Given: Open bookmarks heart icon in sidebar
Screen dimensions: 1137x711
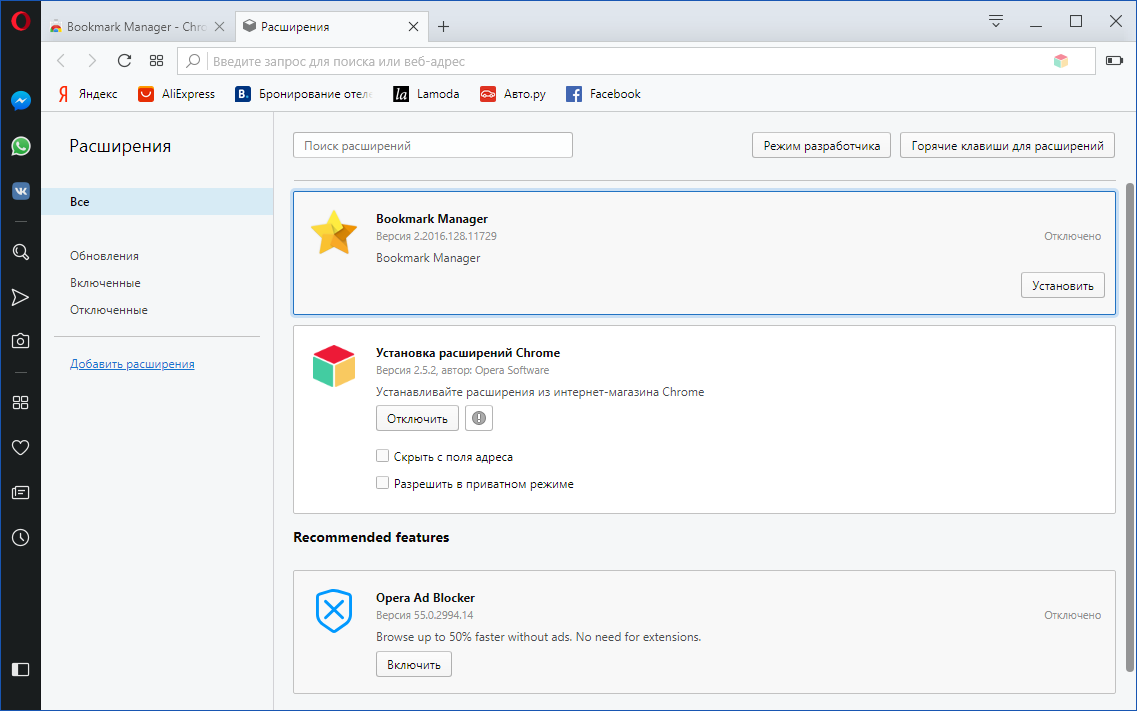Looking at the screenshot, I should (20, 448).
